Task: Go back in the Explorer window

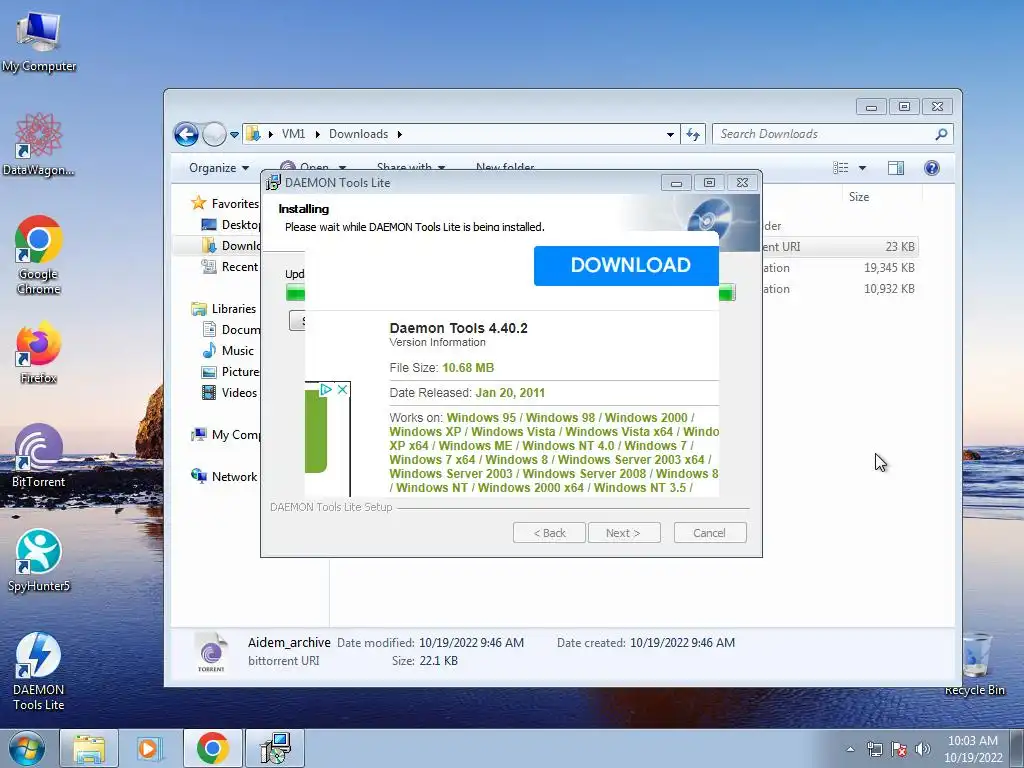Action: pyautogui.click(x=186, y=135)
